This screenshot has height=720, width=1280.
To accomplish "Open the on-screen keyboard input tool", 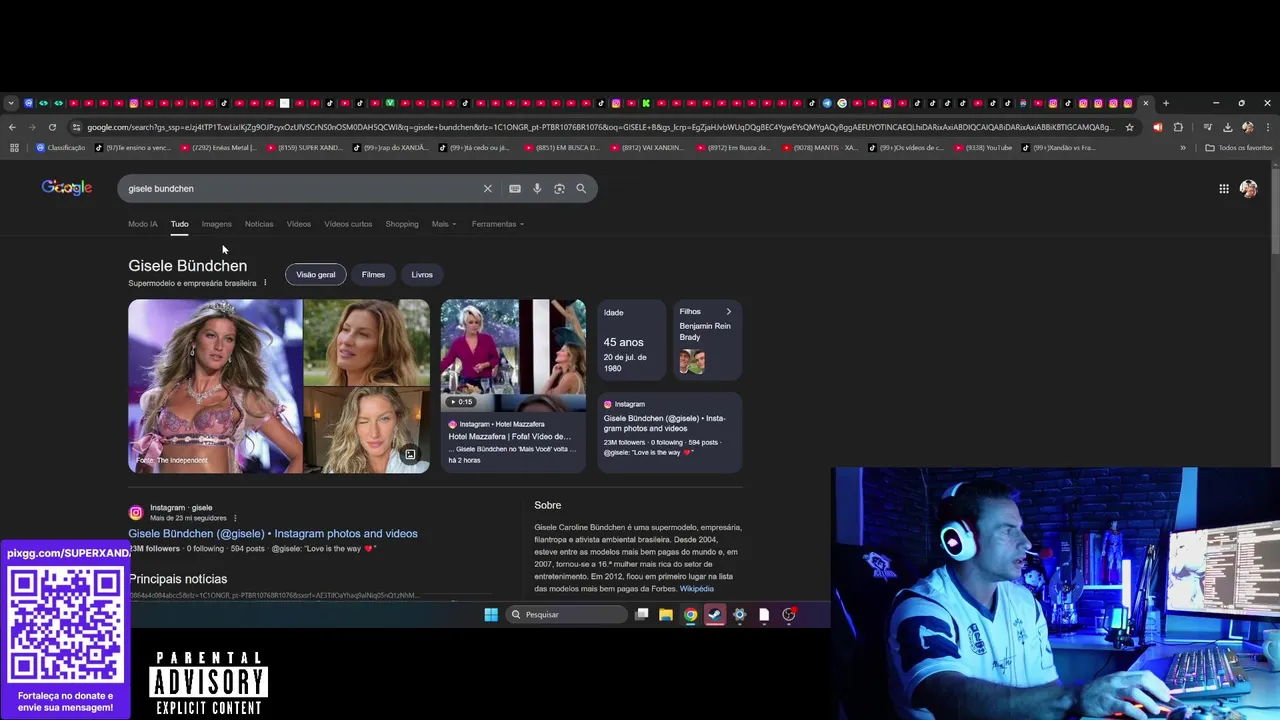I will [515, 189].
